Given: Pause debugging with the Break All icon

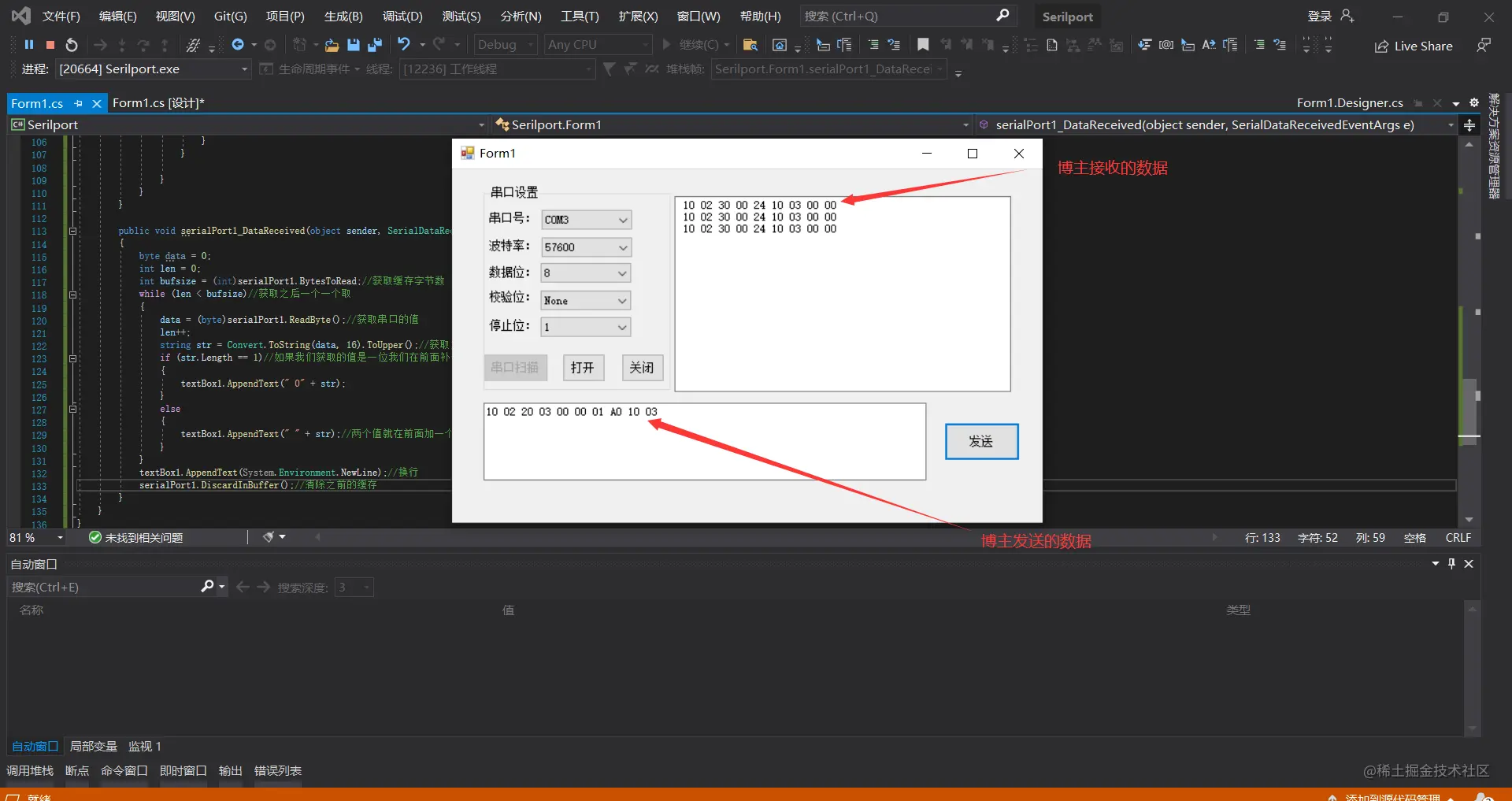Looking at the screenshot, I should [29, 45].
